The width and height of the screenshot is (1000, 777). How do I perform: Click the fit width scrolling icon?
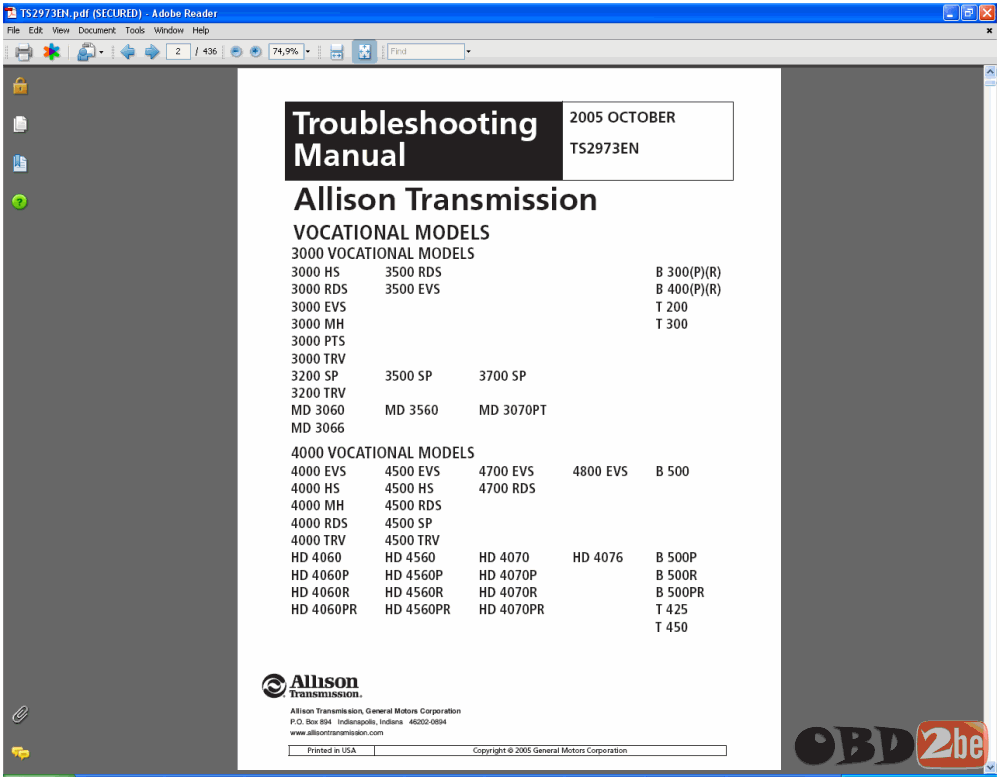337,52
